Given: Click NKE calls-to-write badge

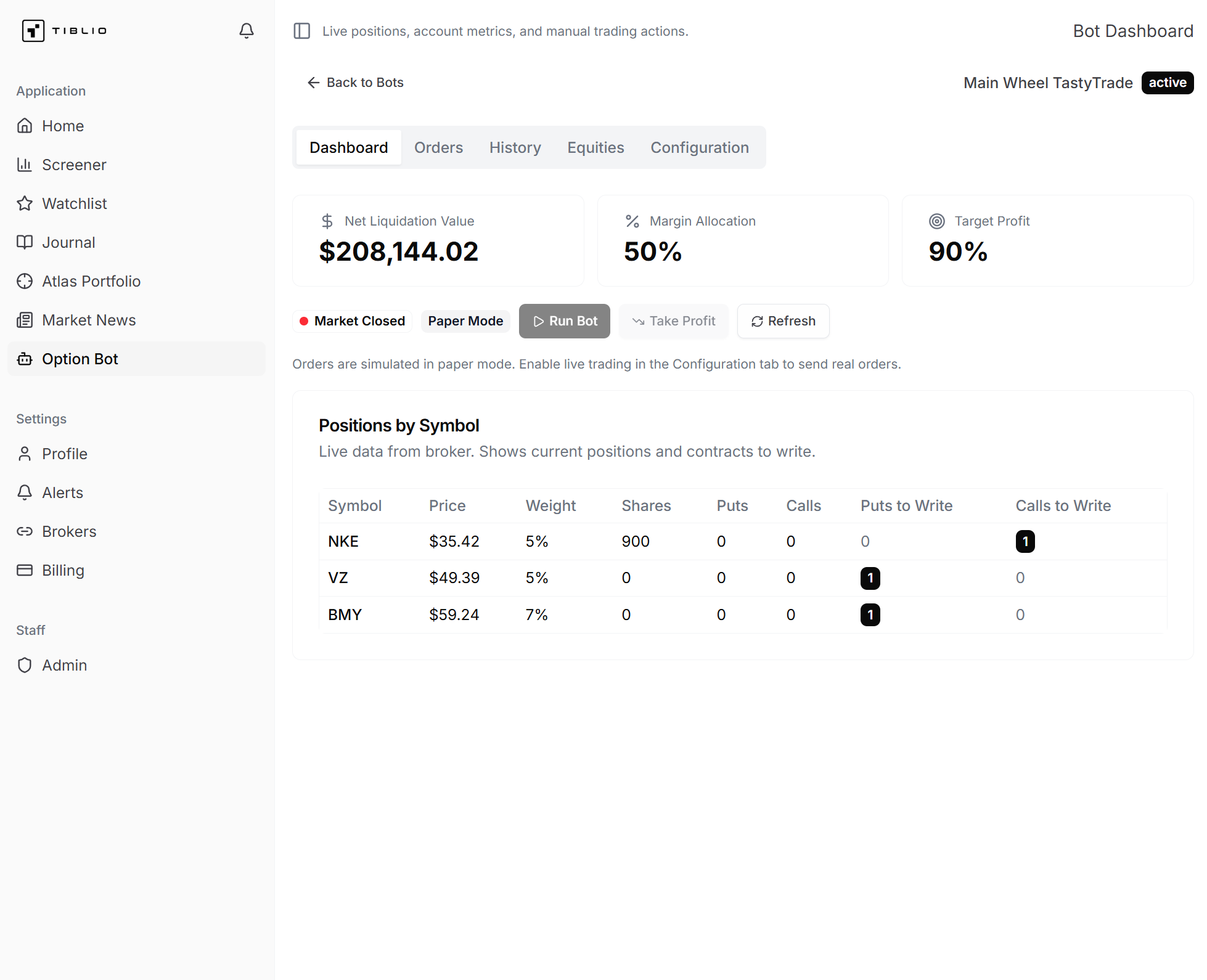Looking at the screenshot, I should click(x=1025, y=541).
